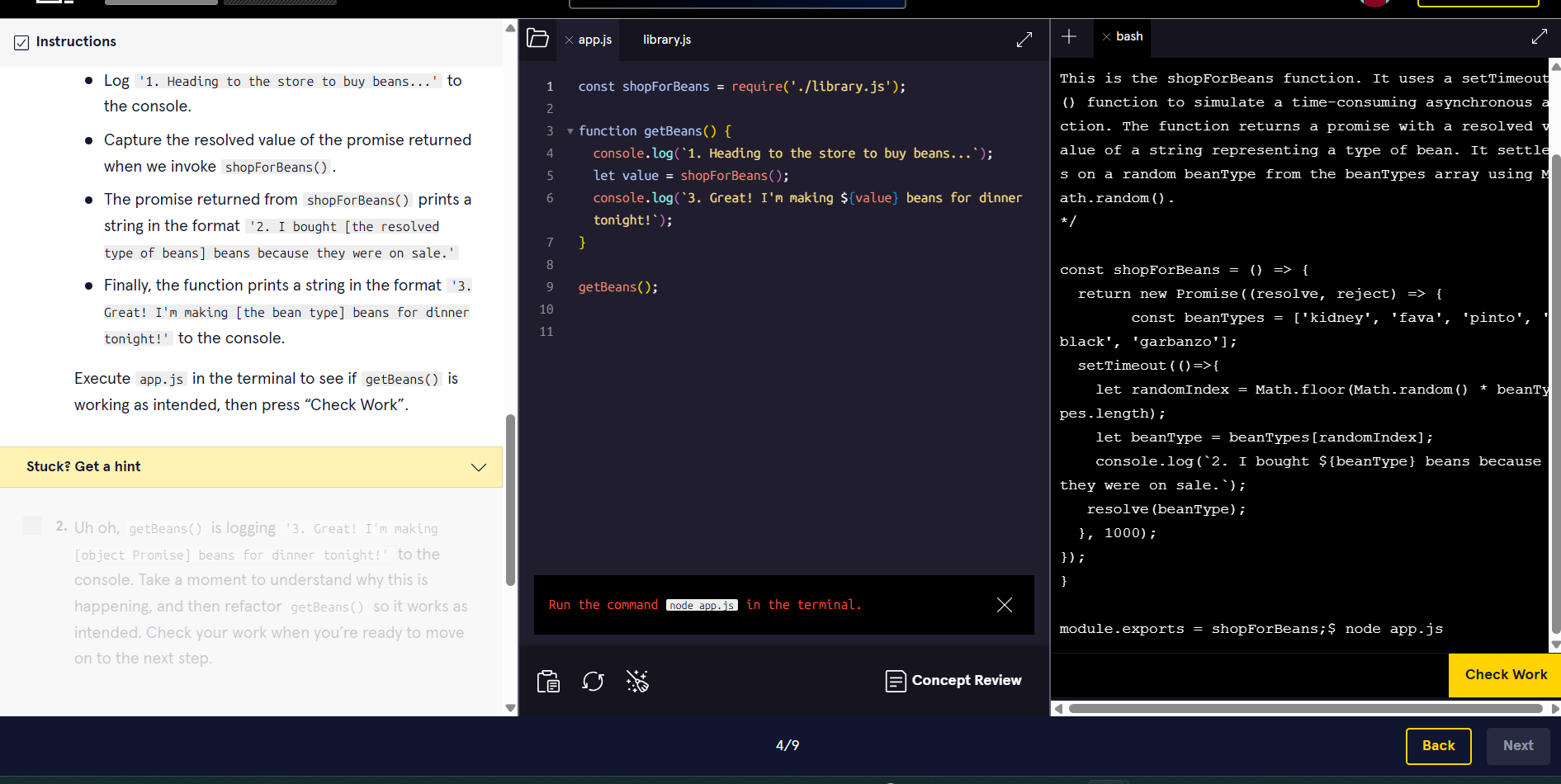Click the terminal horizontal scrollbar

(1304, 708)
